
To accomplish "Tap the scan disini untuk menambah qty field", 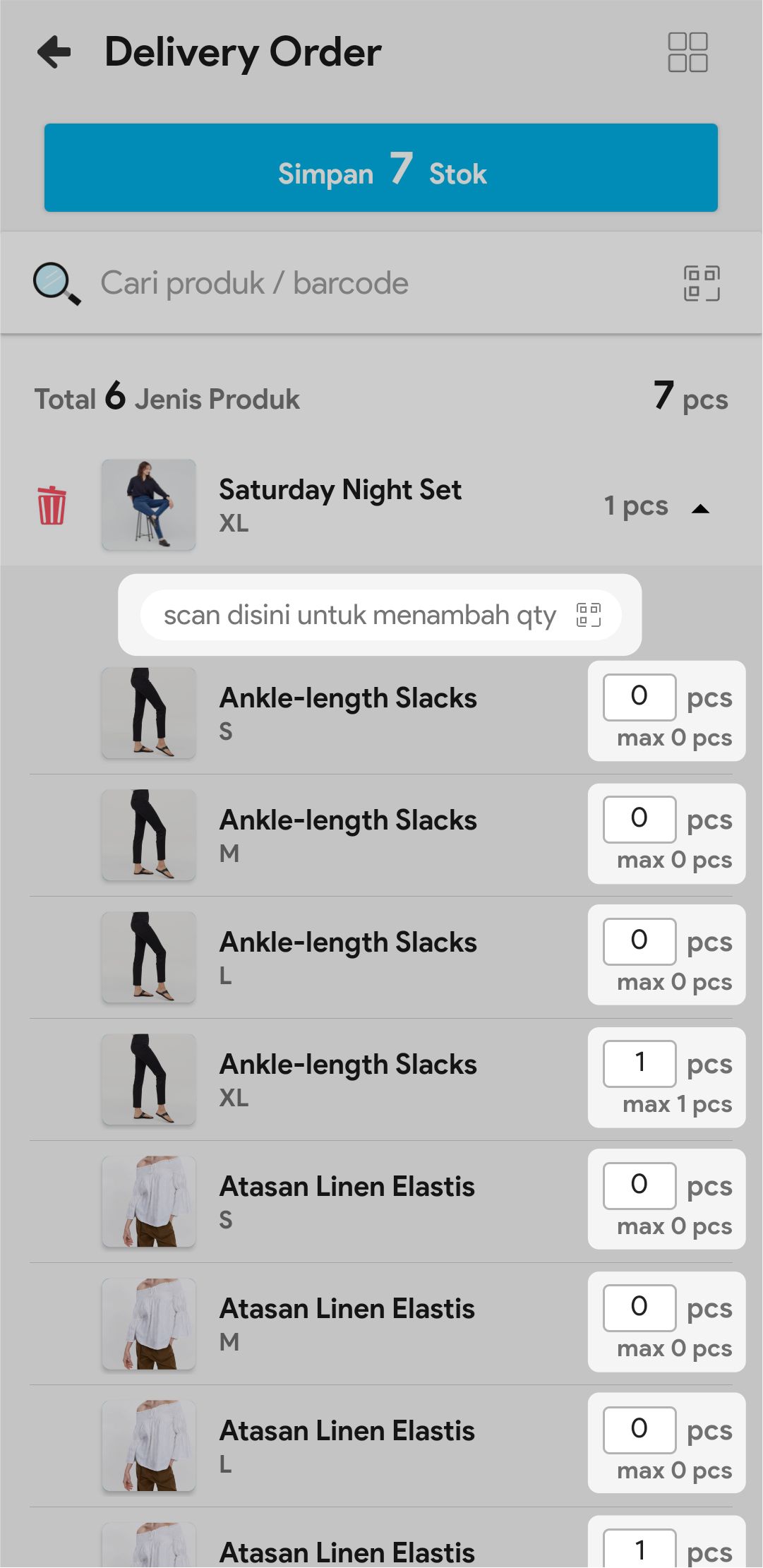I will pyautogui.click(x=360, y=615).
